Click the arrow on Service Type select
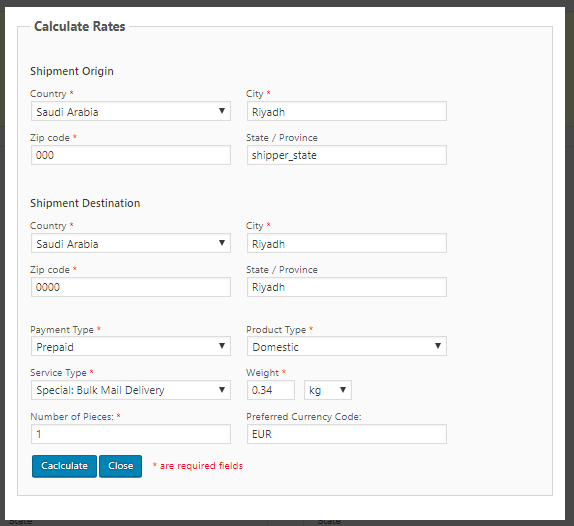 [x=222, y=390]
